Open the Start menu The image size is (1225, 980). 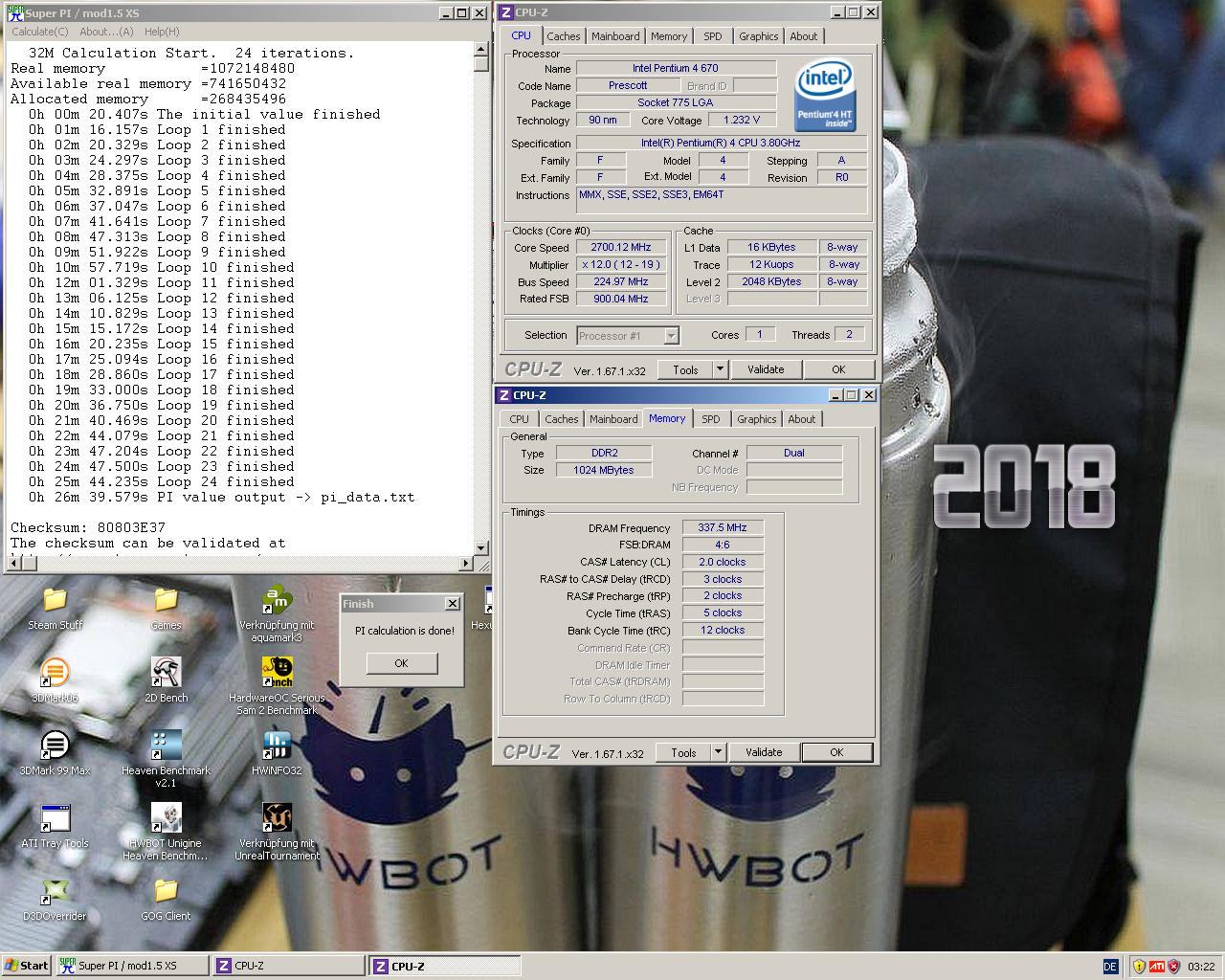click(x=27, y=966)
